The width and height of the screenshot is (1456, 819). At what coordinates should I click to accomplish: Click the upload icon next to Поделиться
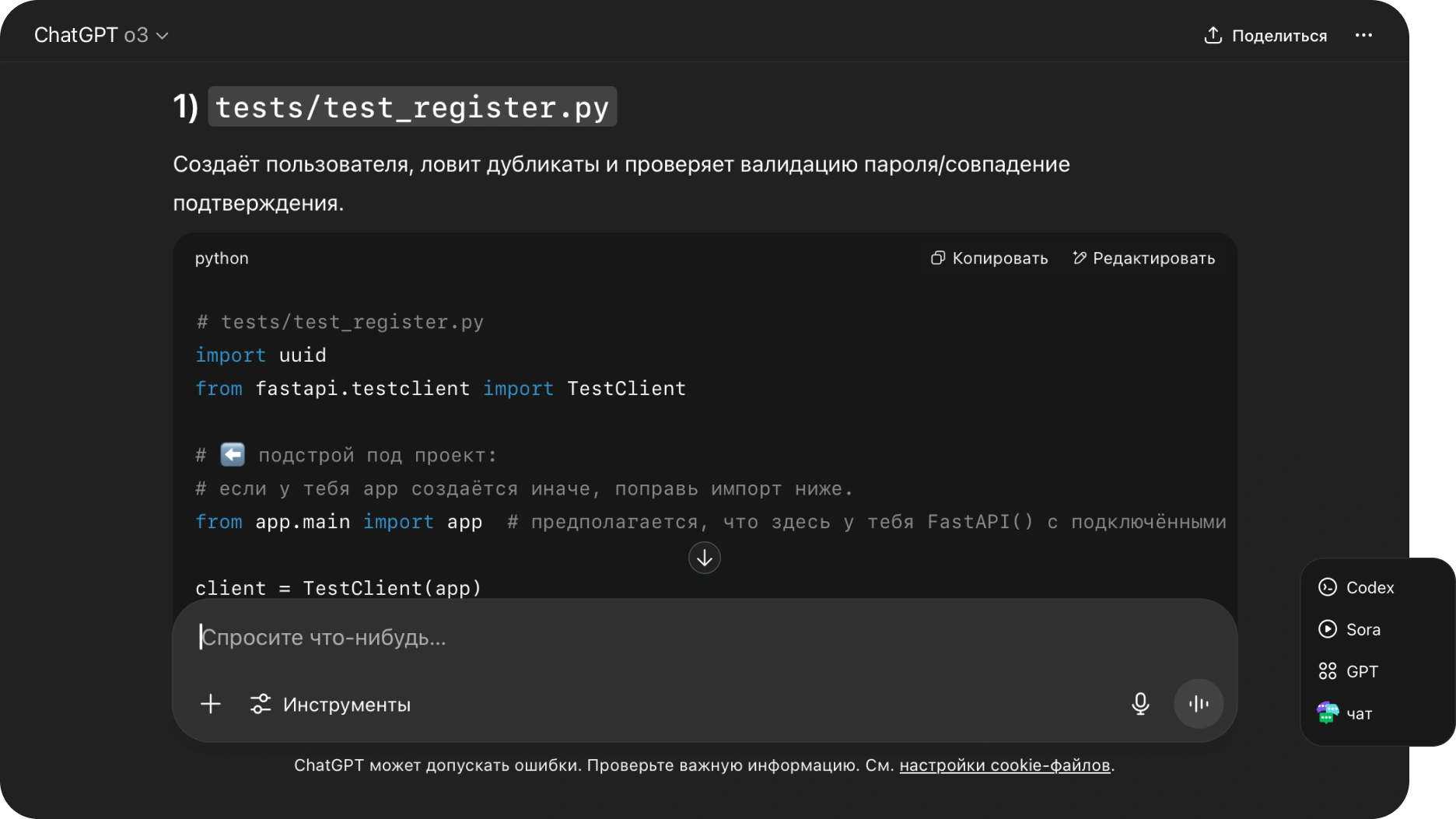1213,36
